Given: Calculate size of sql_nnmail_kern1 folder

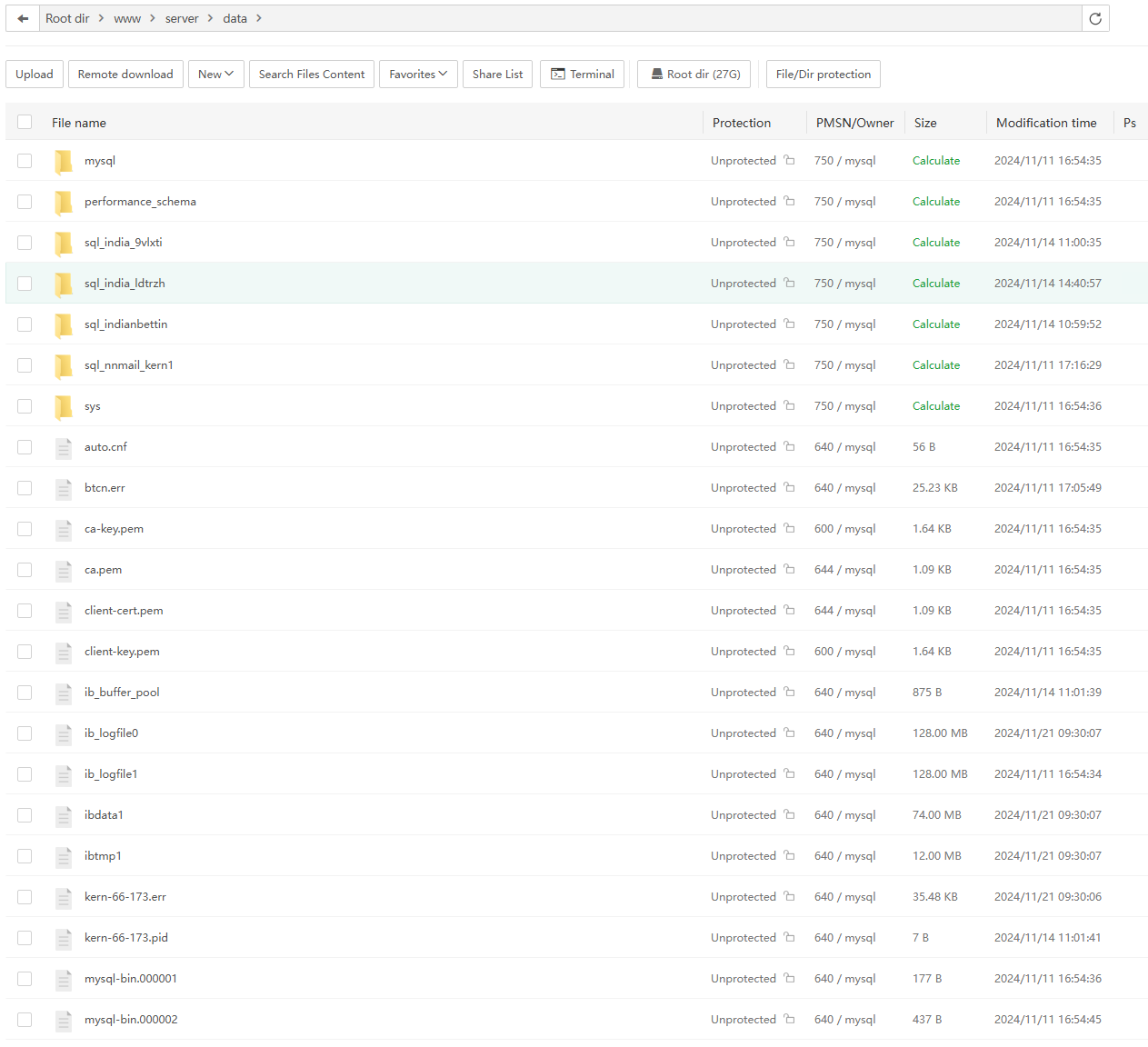Looking at the screenshot, I should tap(935, 365).
